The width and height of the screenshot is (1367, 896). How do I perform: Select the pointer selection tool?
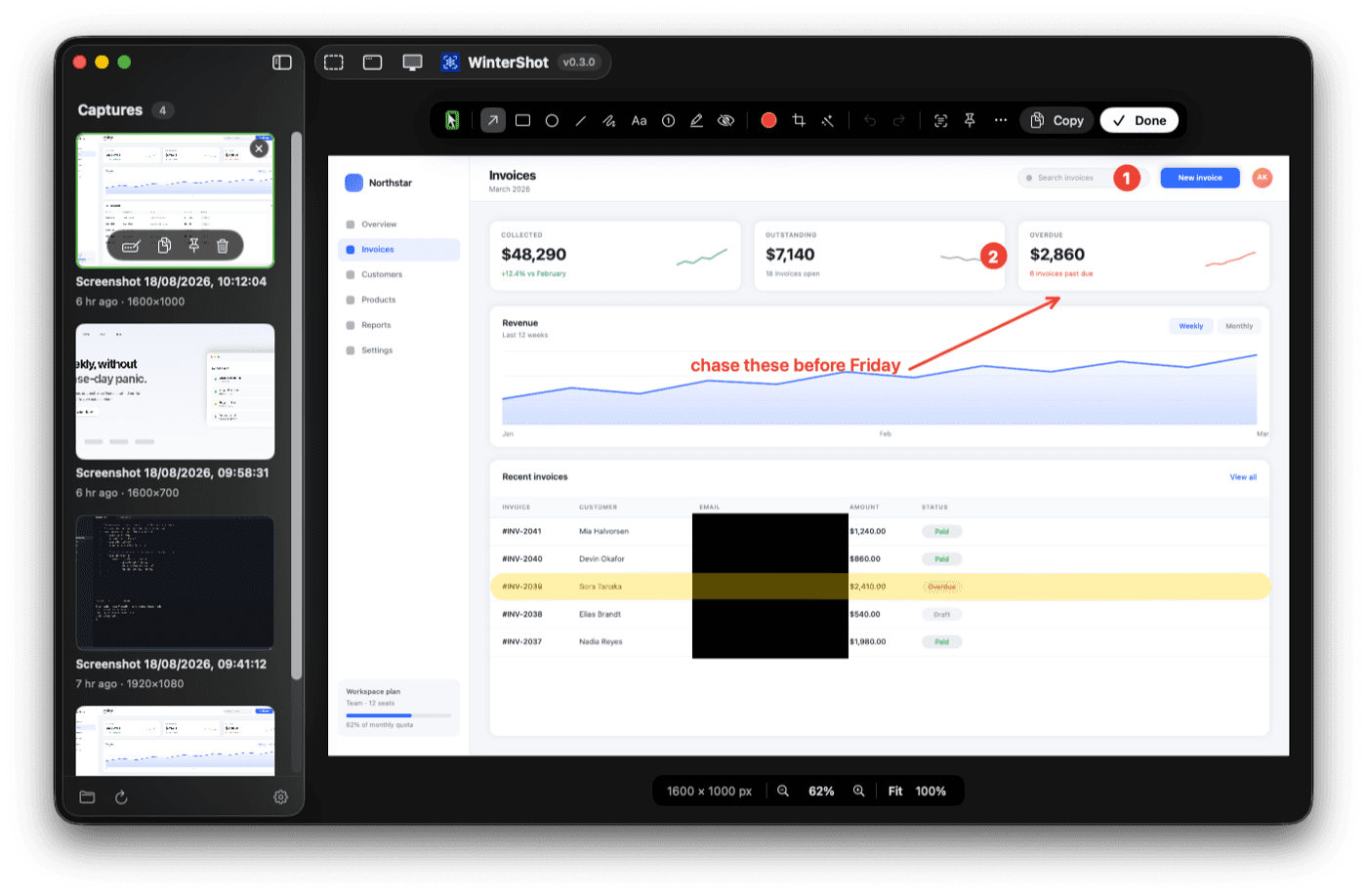pos(452,120)
